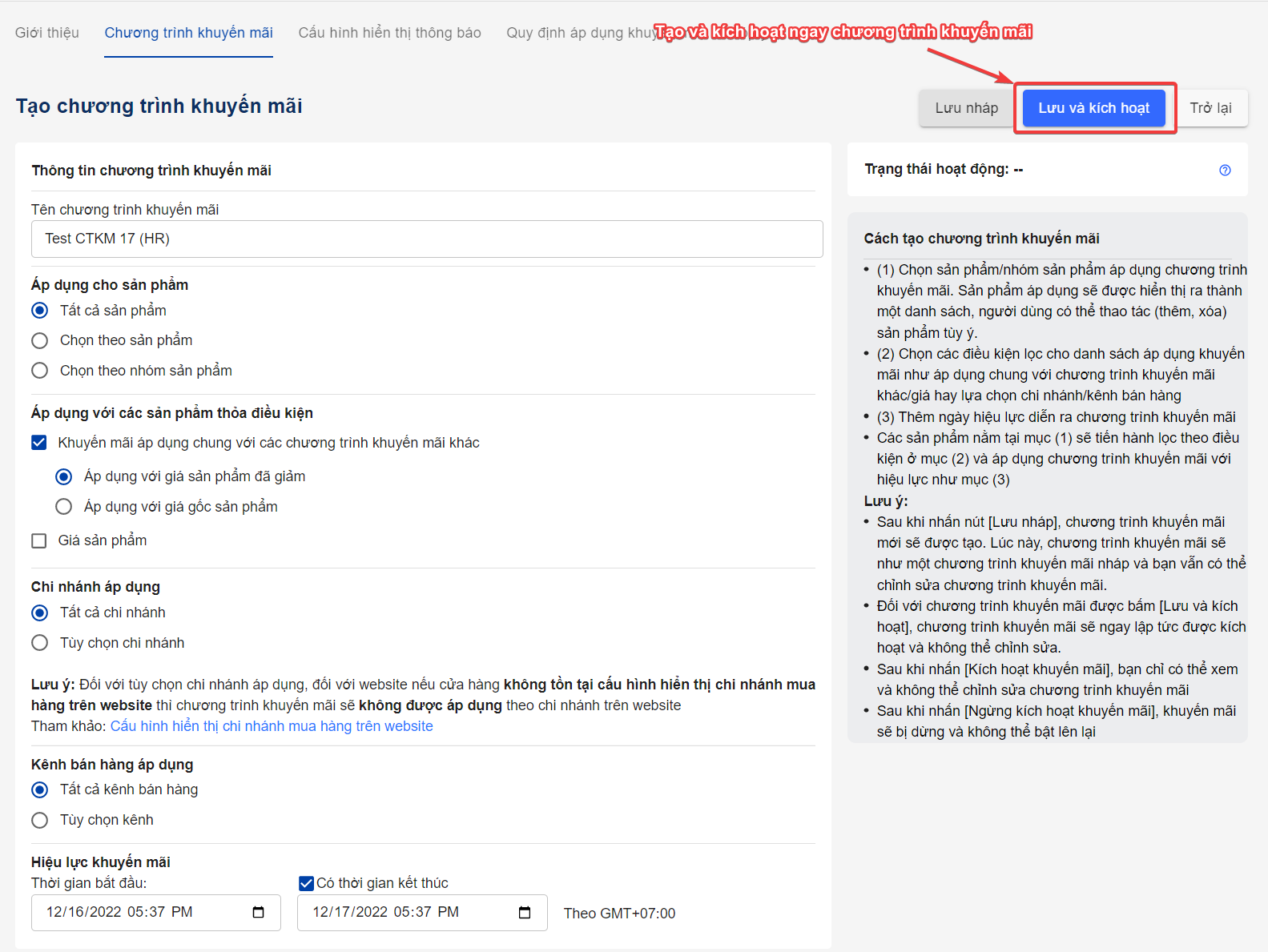Select the 'Chọn theo sản phẩm' radio option

coord(39,341)
